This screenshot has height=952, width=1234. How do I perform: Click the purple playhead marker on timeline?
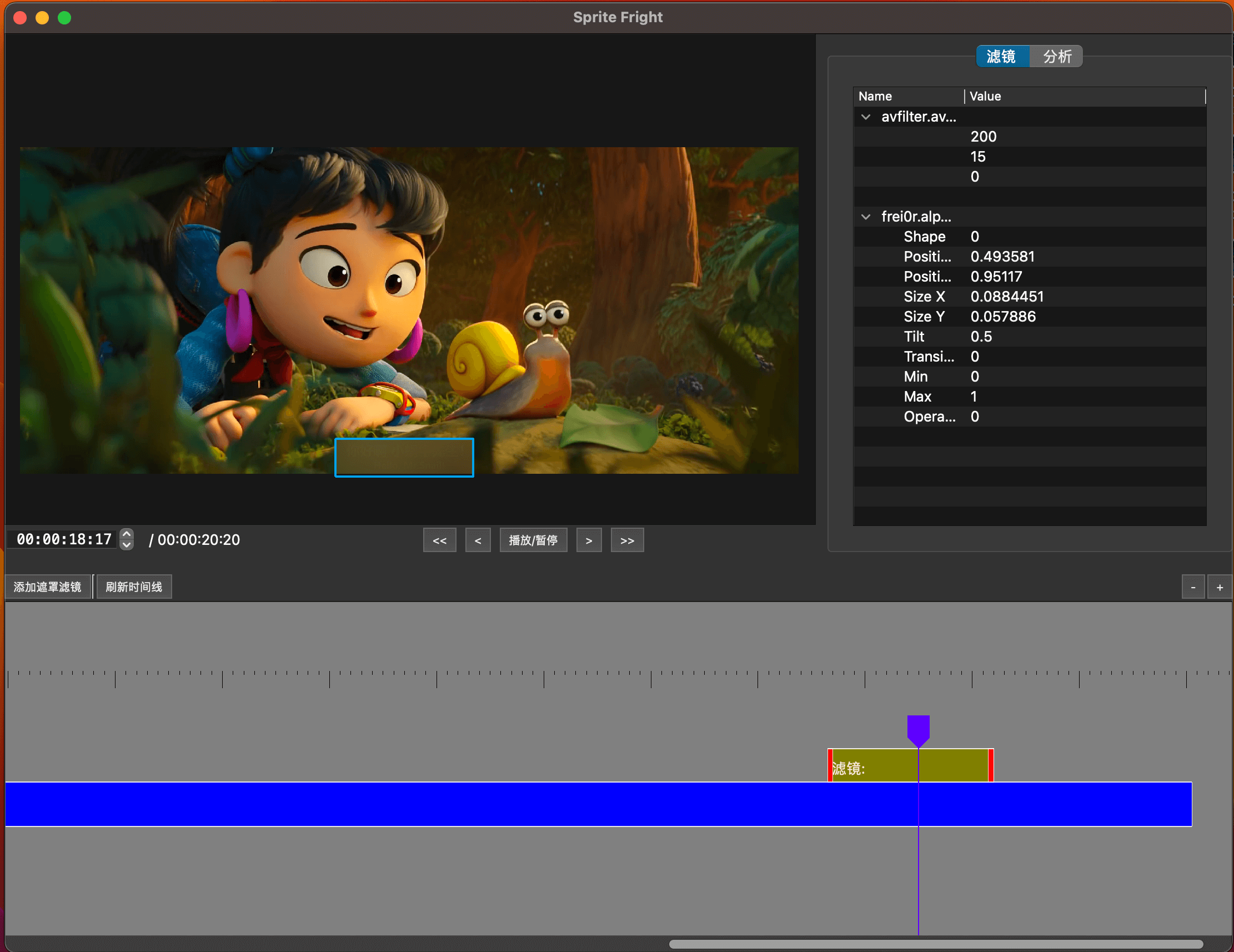[x=919, y=730]
